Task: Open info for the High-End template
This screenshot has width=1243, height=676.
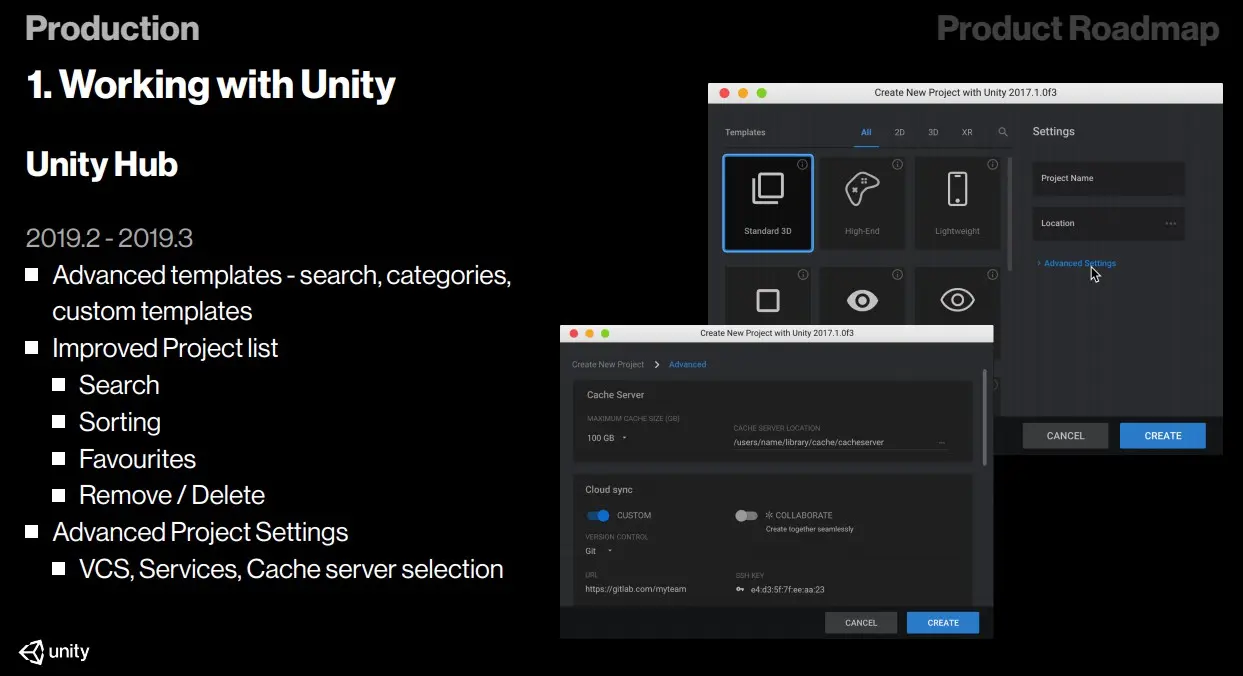Action: 897,165
